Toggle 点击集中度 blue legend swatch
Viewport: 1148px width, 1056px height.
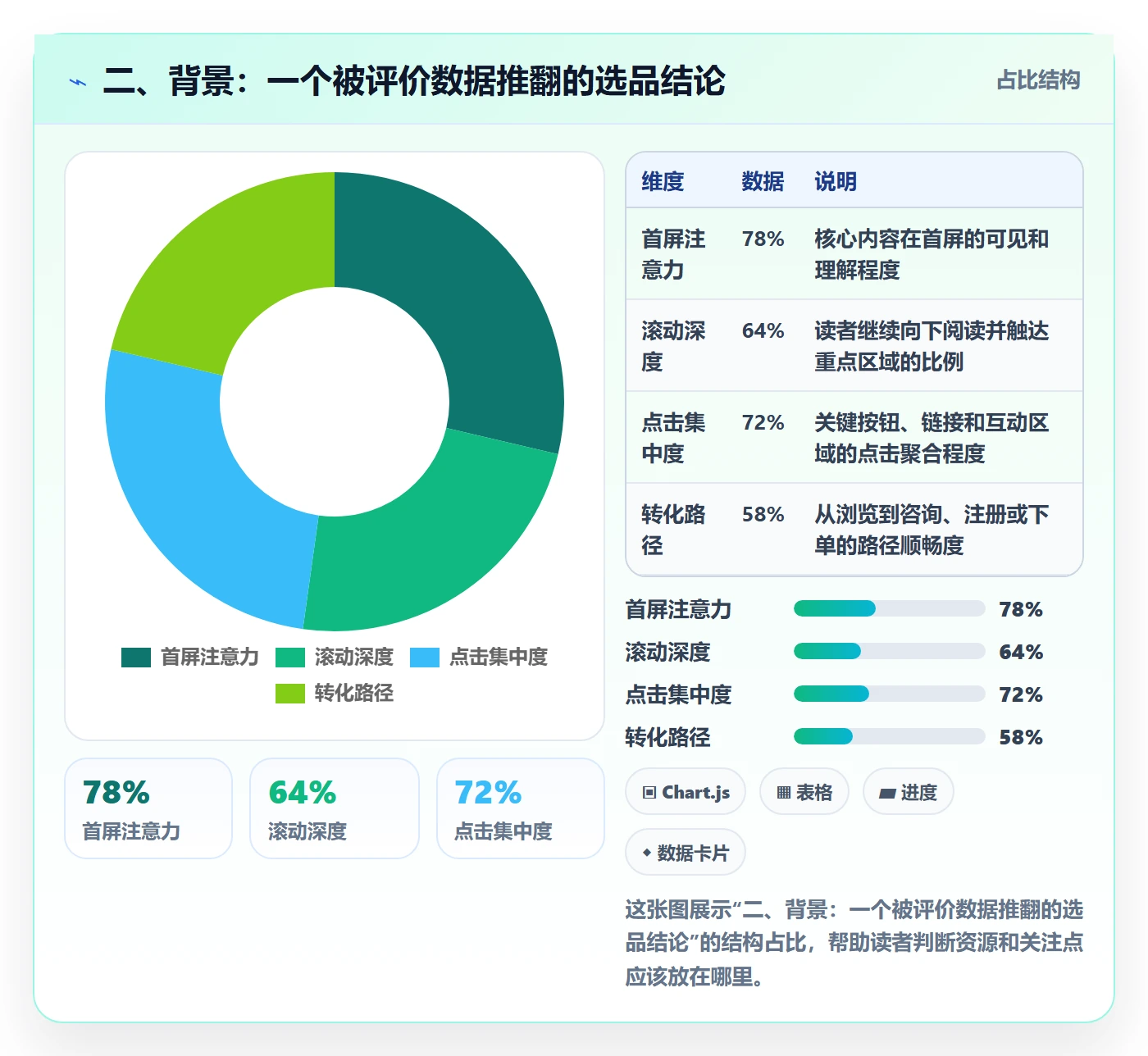tap(425, 658)
